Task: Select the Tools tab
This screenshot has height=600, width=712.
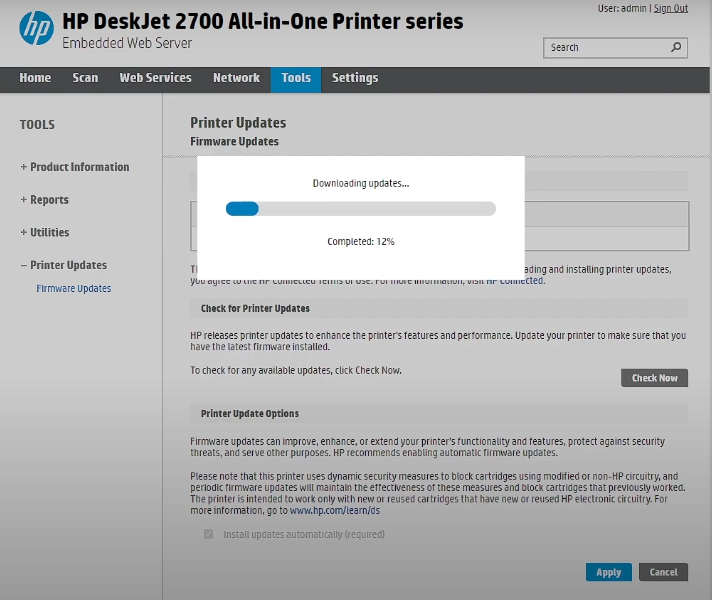Action: (x=296, y=79)
